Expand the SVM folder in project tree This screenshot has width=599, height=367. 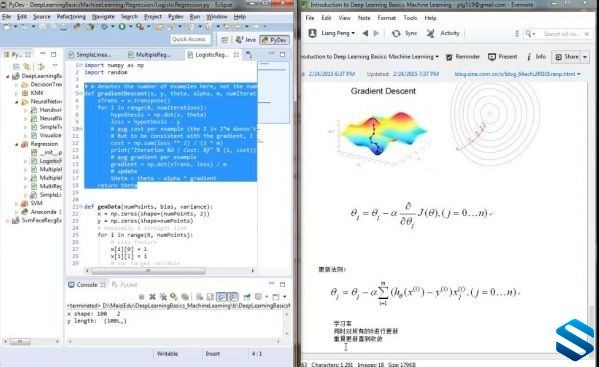point(16,203)
